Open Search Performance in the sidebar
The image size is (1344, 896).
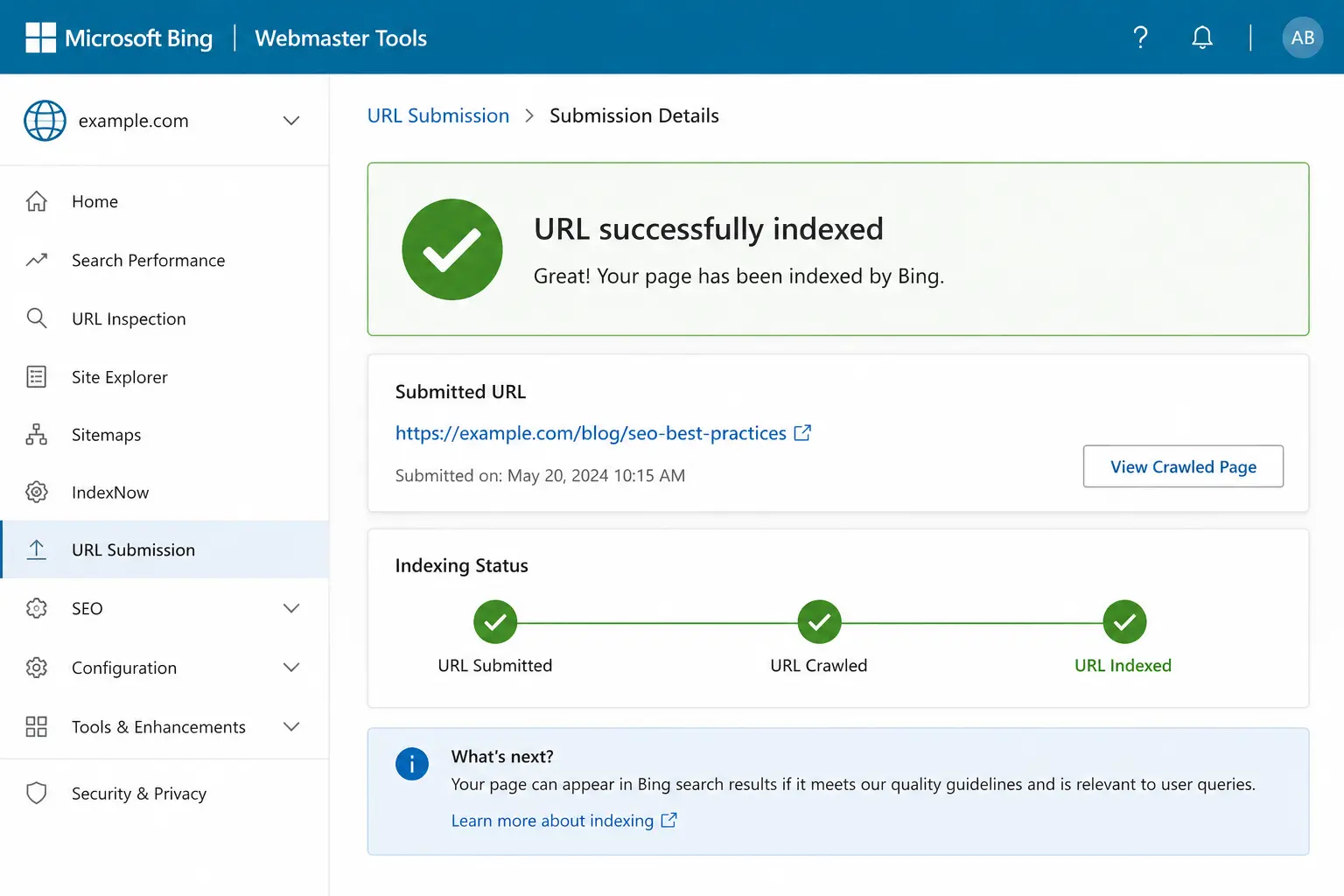(x=164, y=260)
